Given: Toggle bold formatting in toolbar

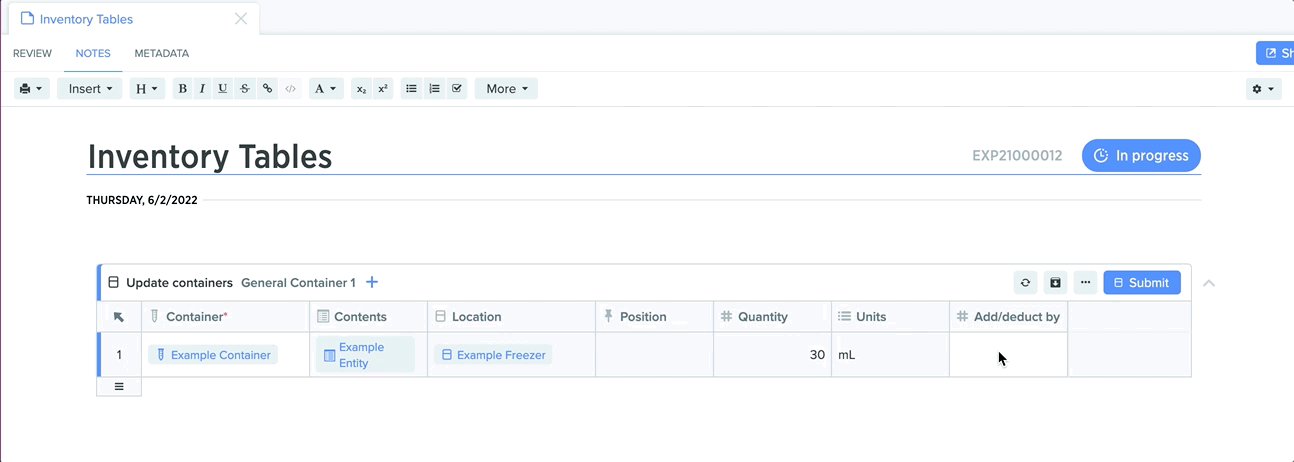Looking at the screenshot, I should (182, 89).
